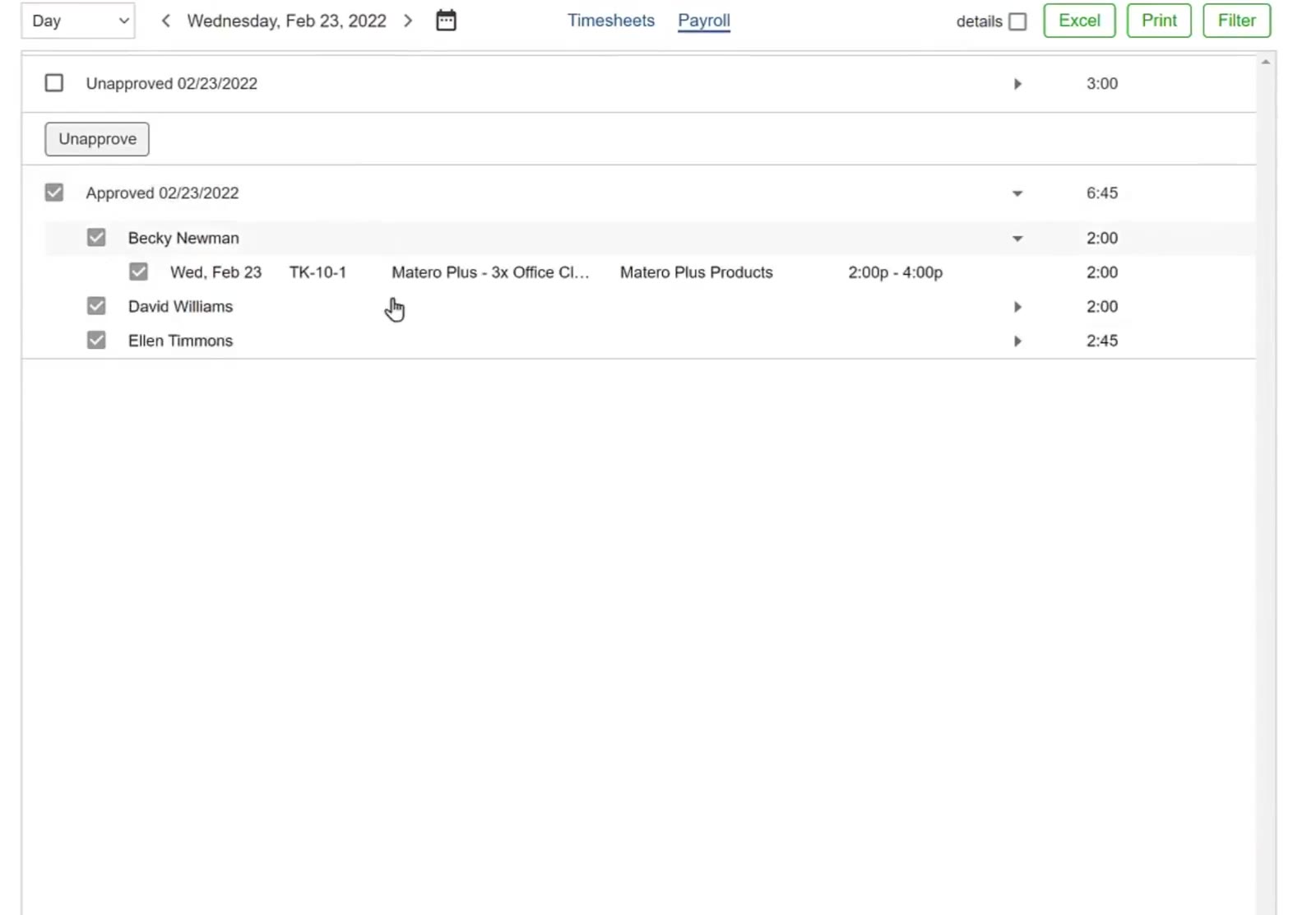Click the 3:00 unapproved total
Screen dimensions: 1316x915
[1101, 83]
